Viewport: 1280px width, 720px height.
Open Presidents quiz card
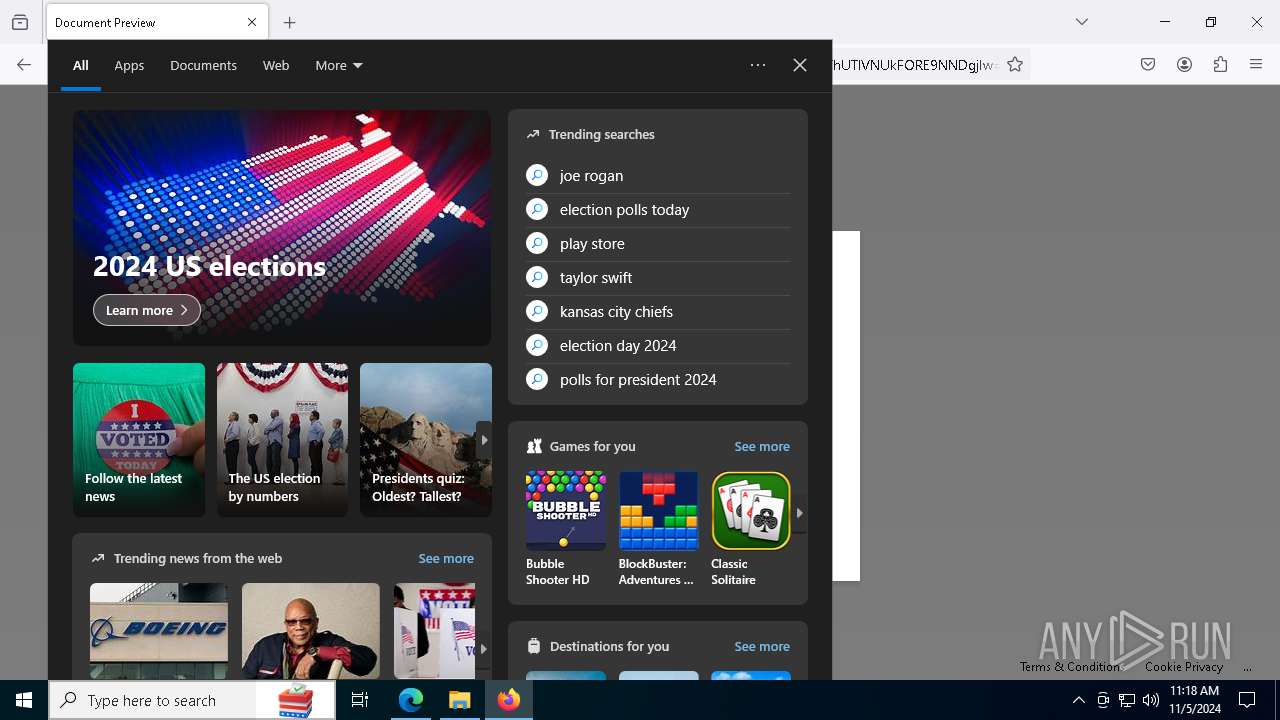coord(426,440)
